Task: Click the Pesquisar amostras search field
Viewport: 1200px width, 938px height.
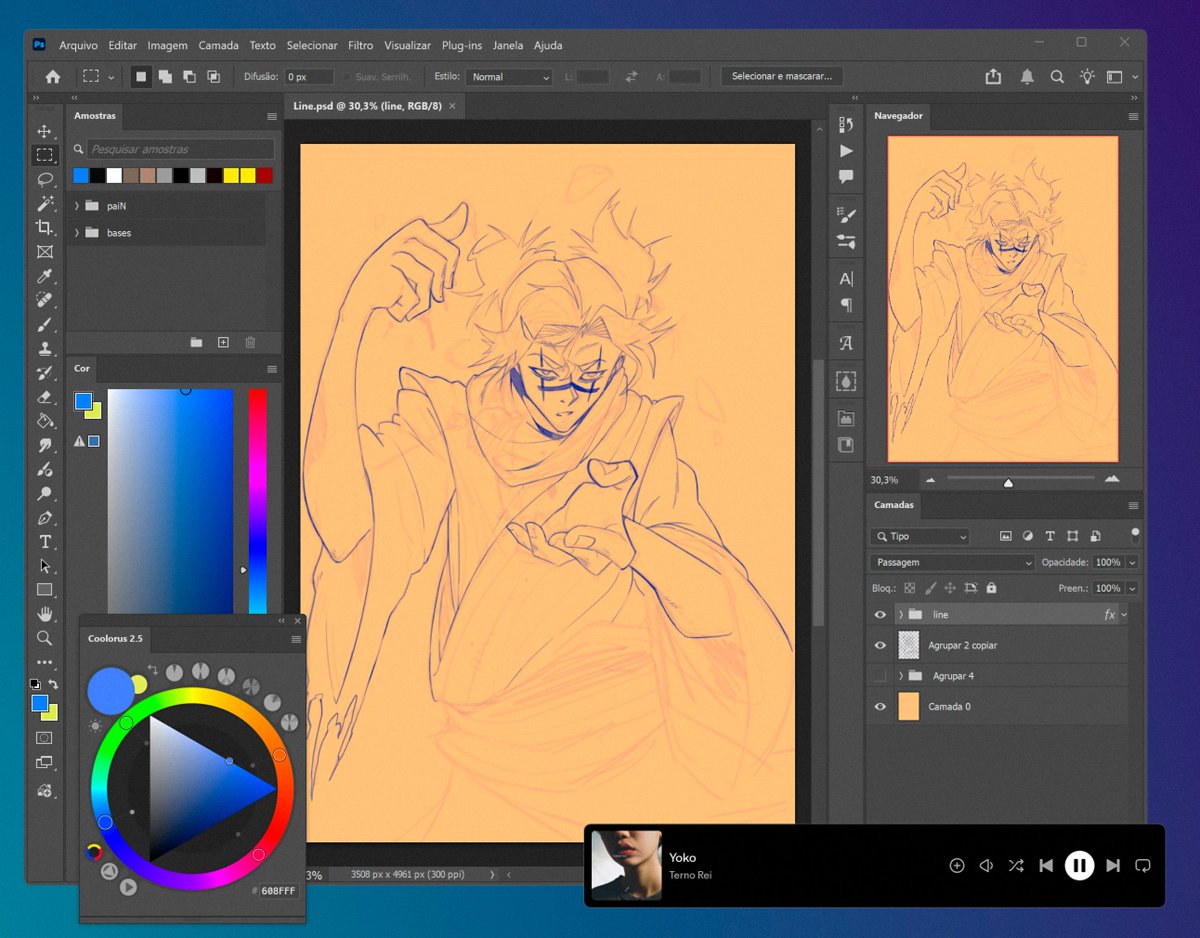Action: (x=180, y=149)
